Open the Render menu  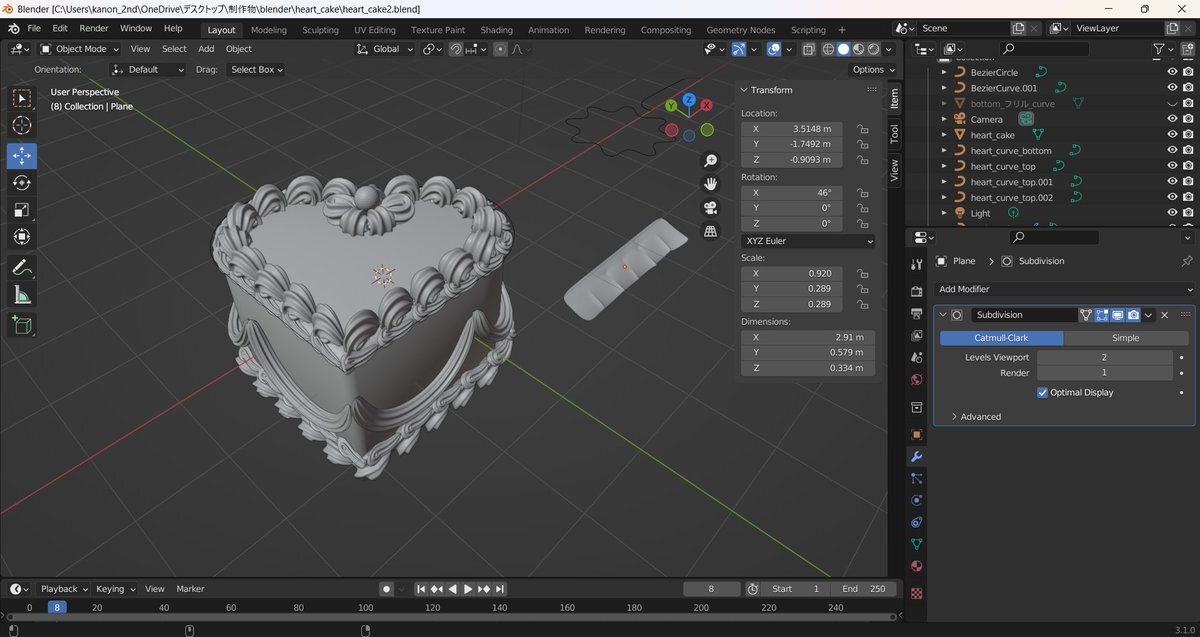[x=94, y=29]
